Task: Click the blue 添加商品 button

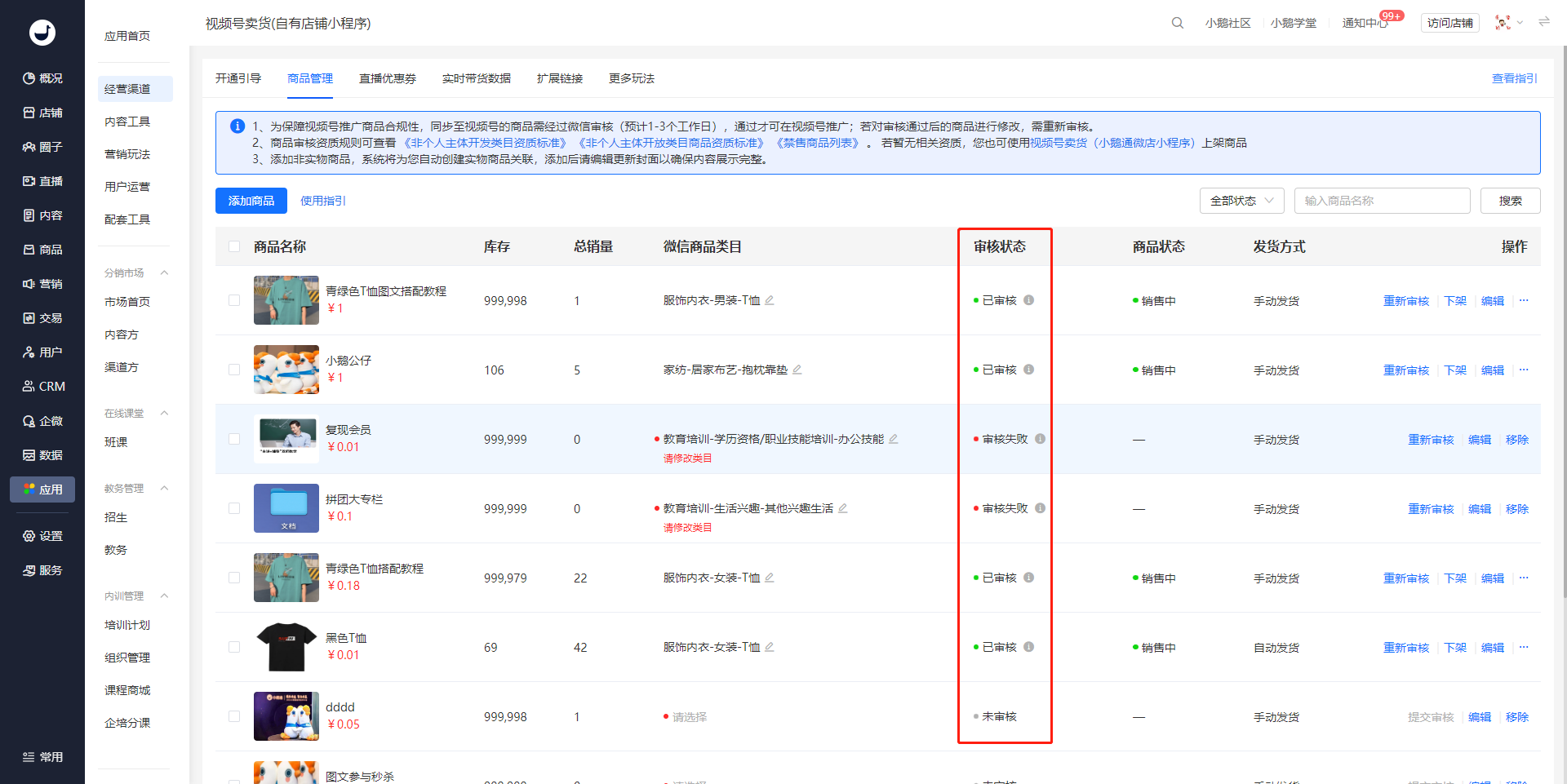Action: tap(251, 201)
